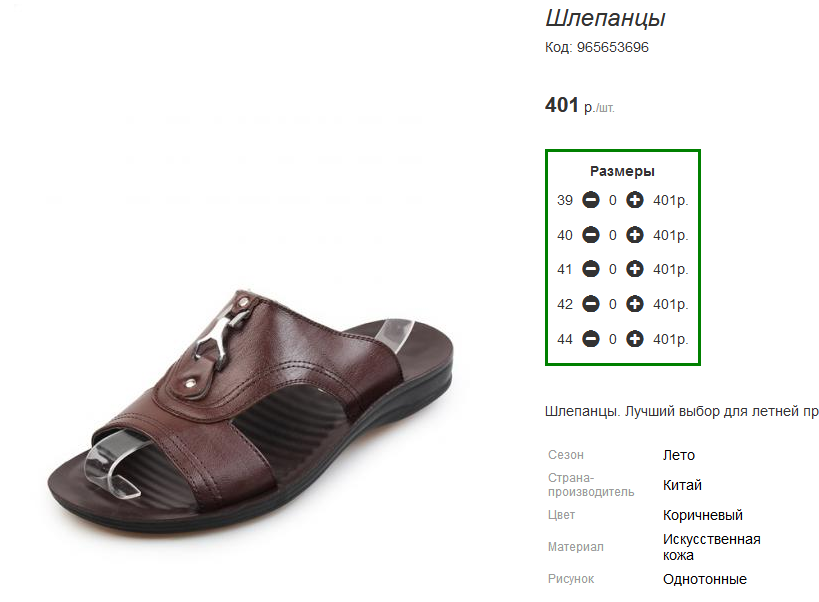819x602 pixels.
Task: Click quantity value for size 39
Action: click(x=613, y=200)
